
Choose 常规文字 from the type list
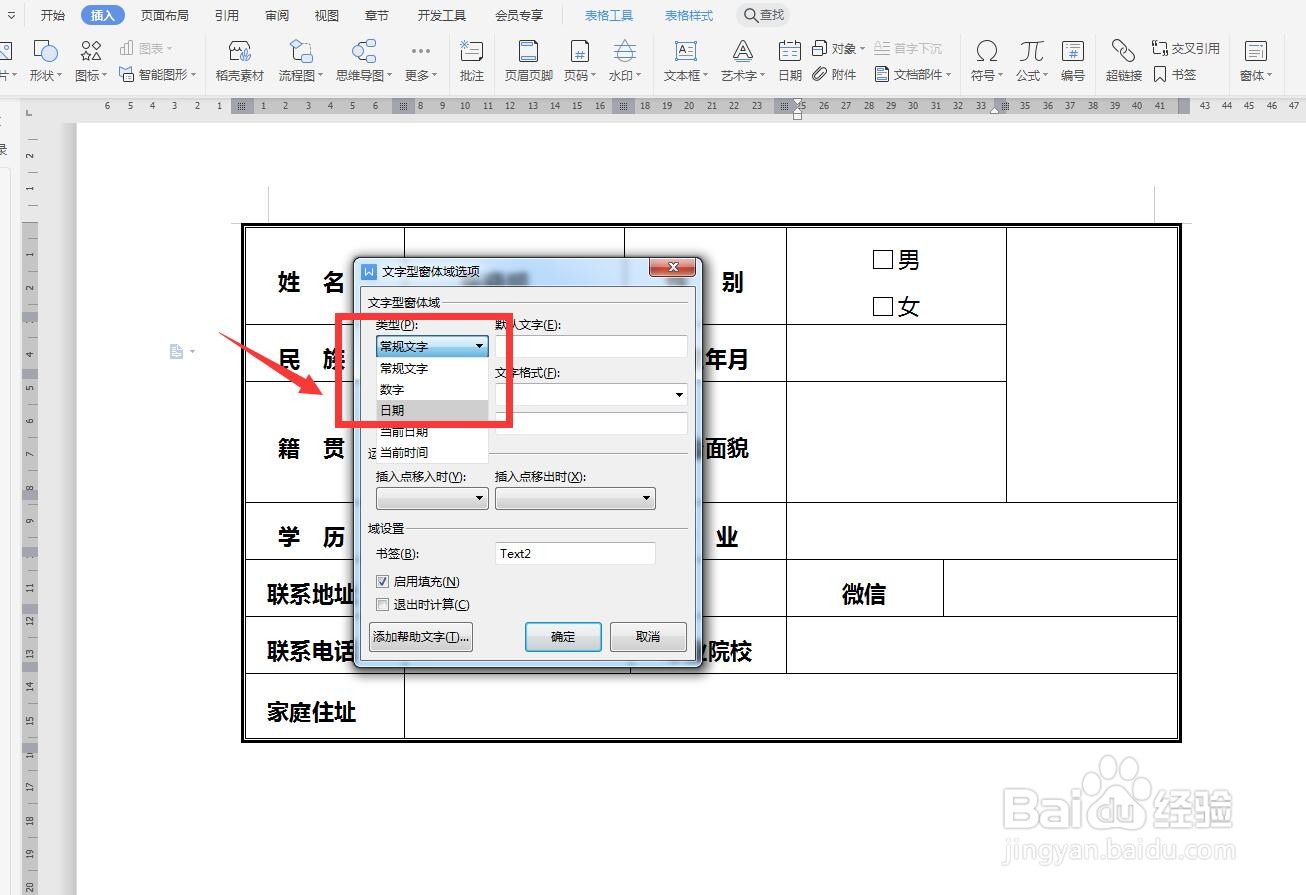click(432, 368)
